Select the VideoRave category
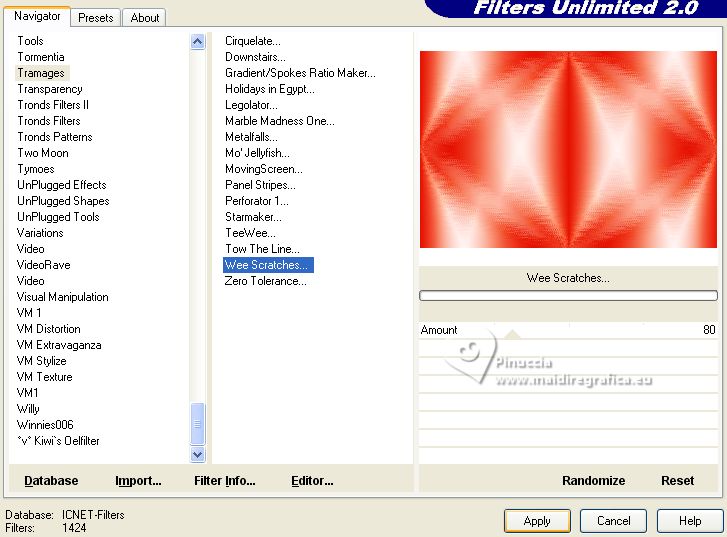Viewport: 727px width, 537px height. pos(44,265)
